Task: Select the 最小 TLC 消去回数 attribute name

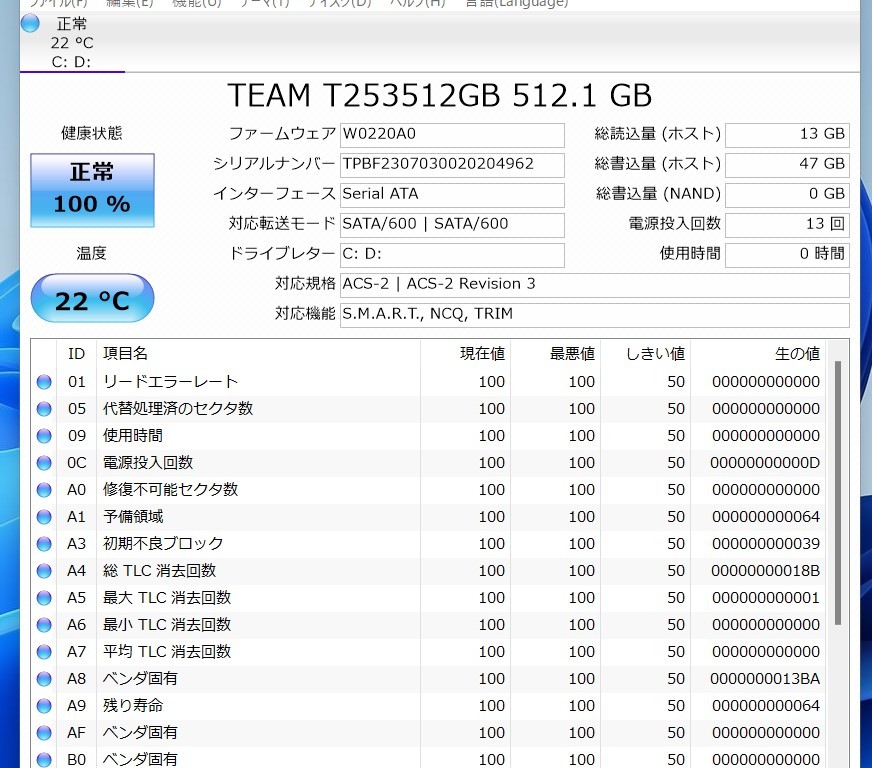Action: click(167, 625)
